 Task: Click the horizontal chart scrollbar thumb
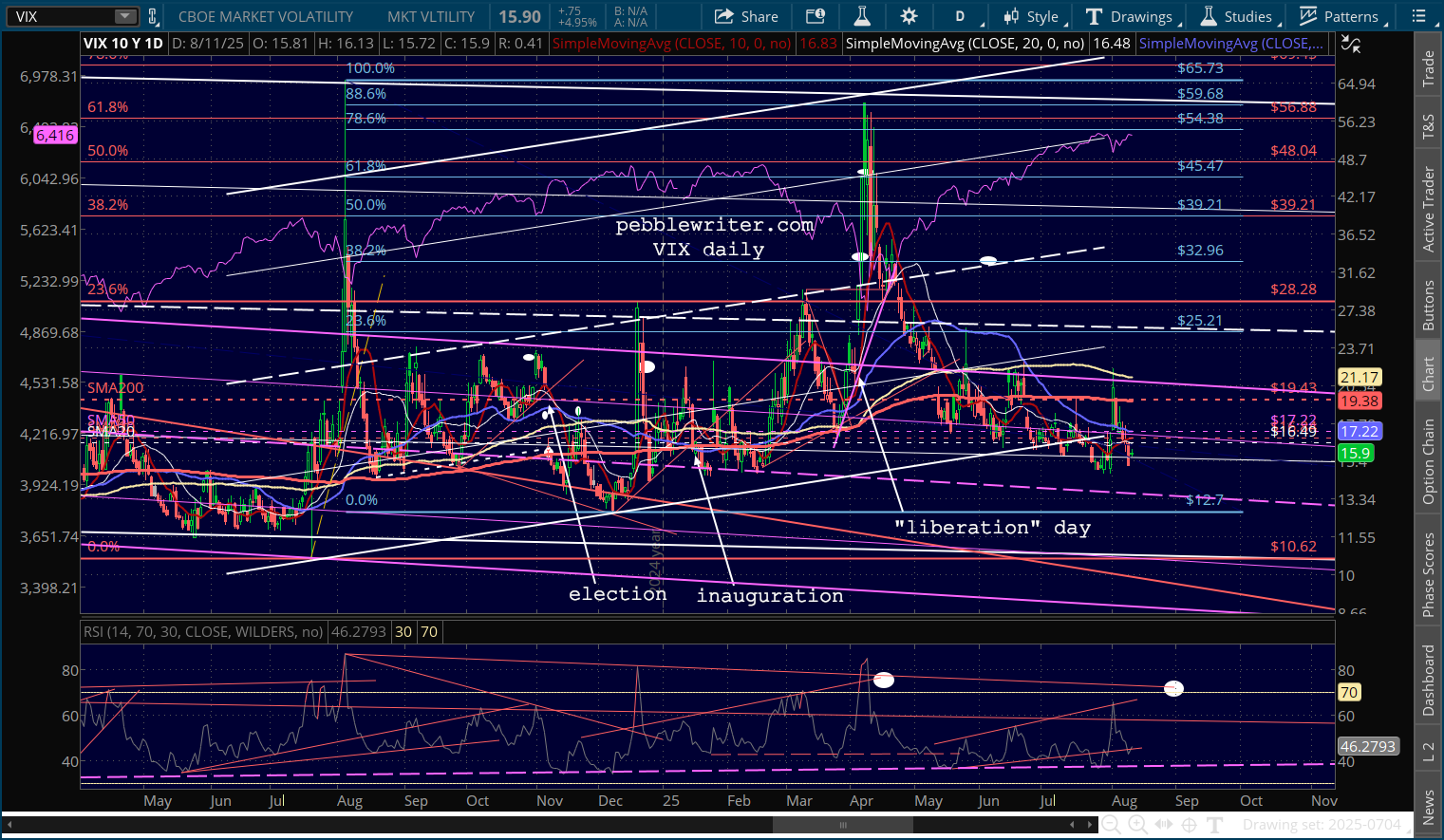click(x=842, y=825)
